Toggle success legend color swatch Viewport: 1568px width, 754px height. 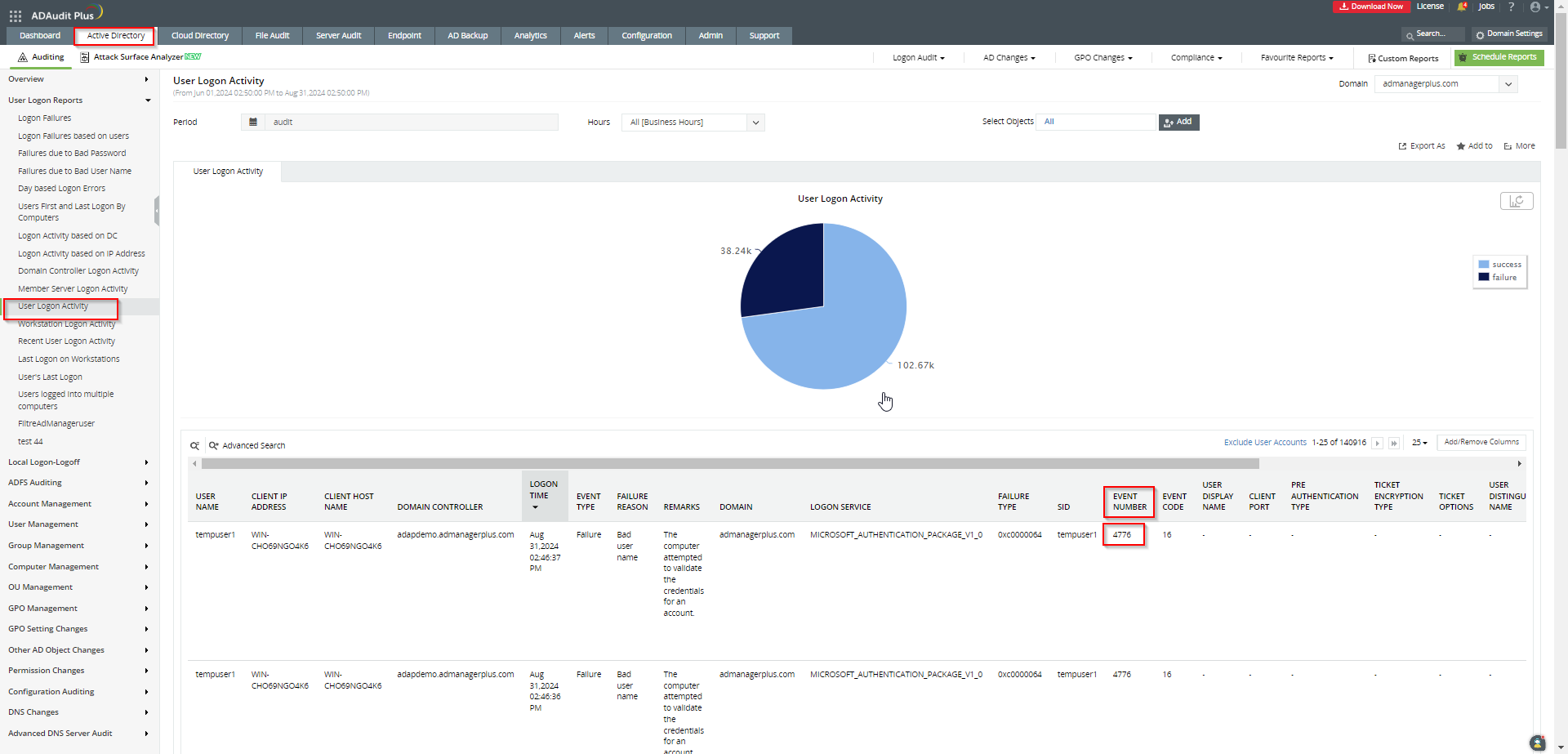click(1483, 265)
